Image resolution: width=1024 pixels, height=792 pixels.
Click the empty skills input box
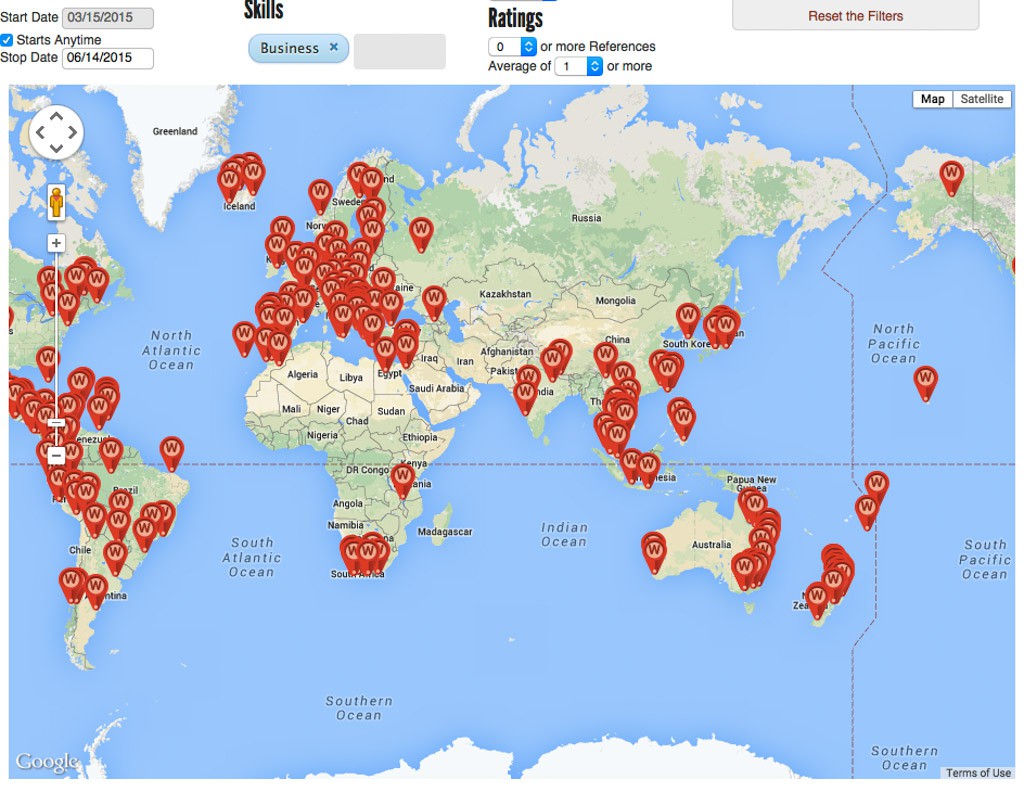coord(400,51)
